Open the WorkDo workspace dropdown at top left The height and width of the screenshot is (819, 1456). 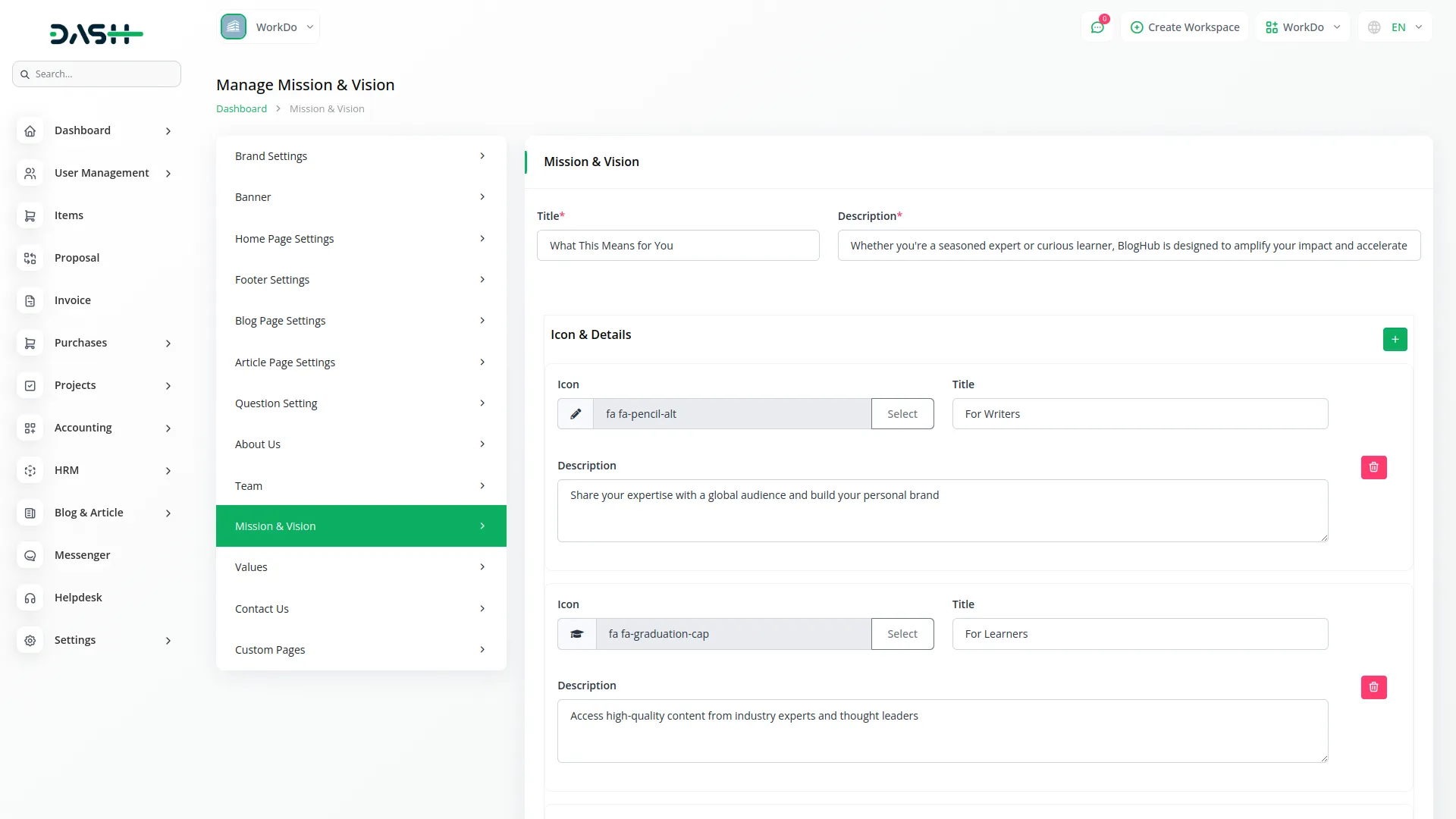(x=268, y=27)
